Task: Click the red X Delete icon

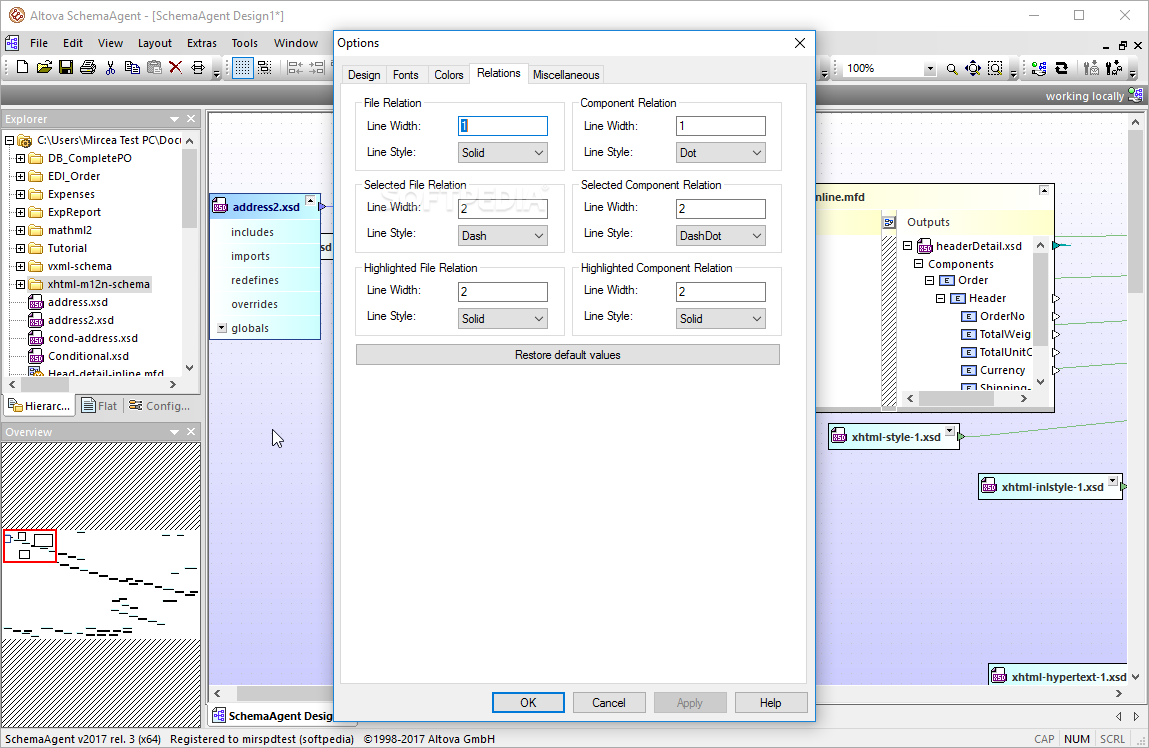Action: pyautogui.click(x=175, y=68)
